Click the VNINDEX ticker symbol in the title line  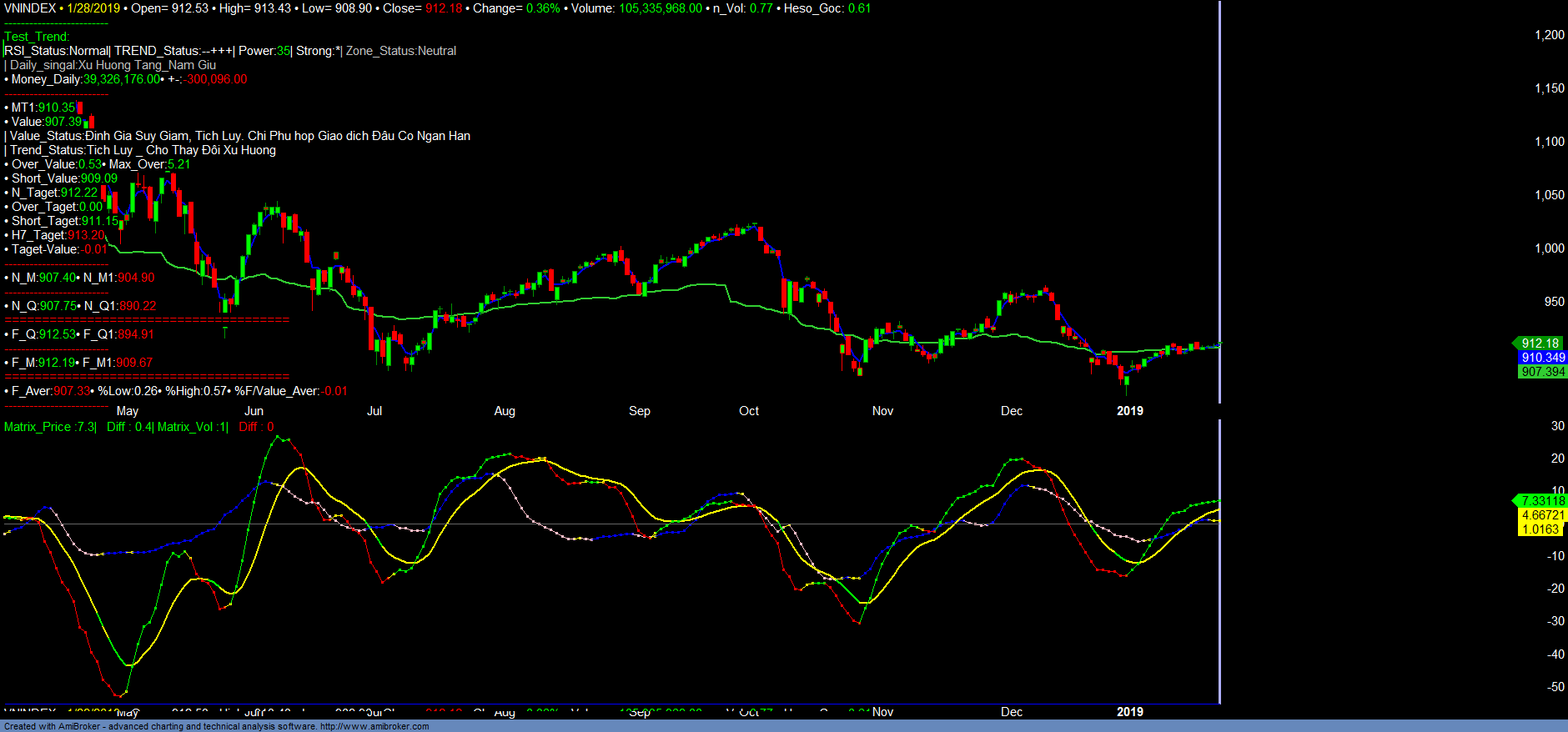click(30, 8)
